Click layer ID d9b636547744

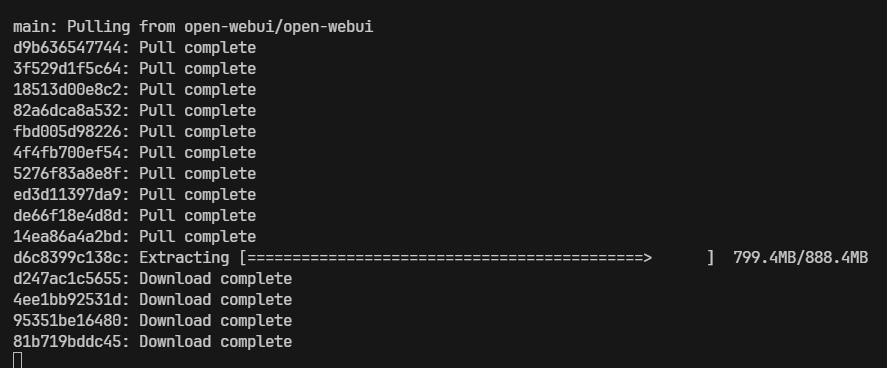(67, 48)
